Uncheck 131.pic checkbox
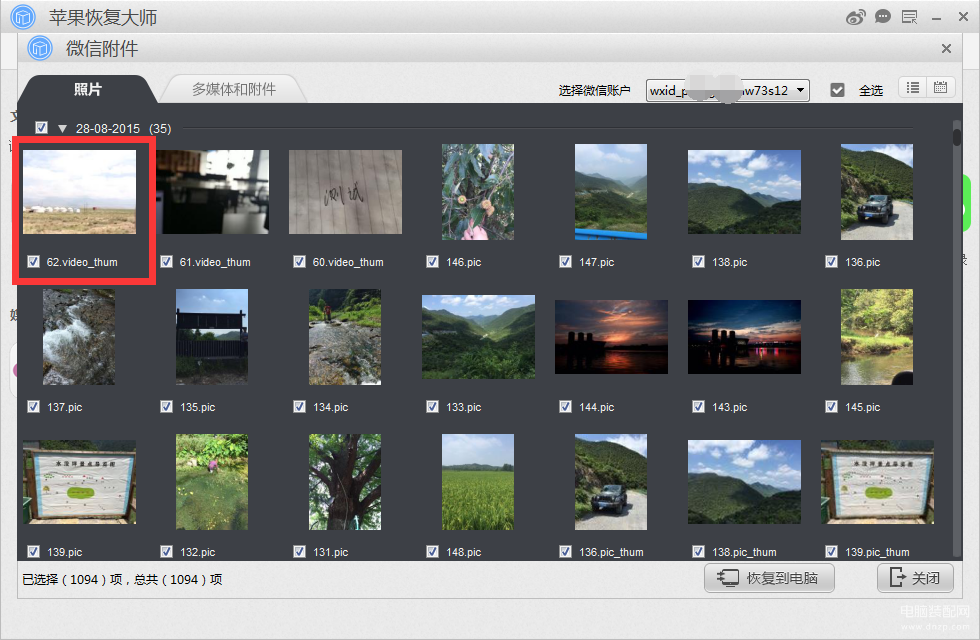980x640 pixels. (299, 551)
